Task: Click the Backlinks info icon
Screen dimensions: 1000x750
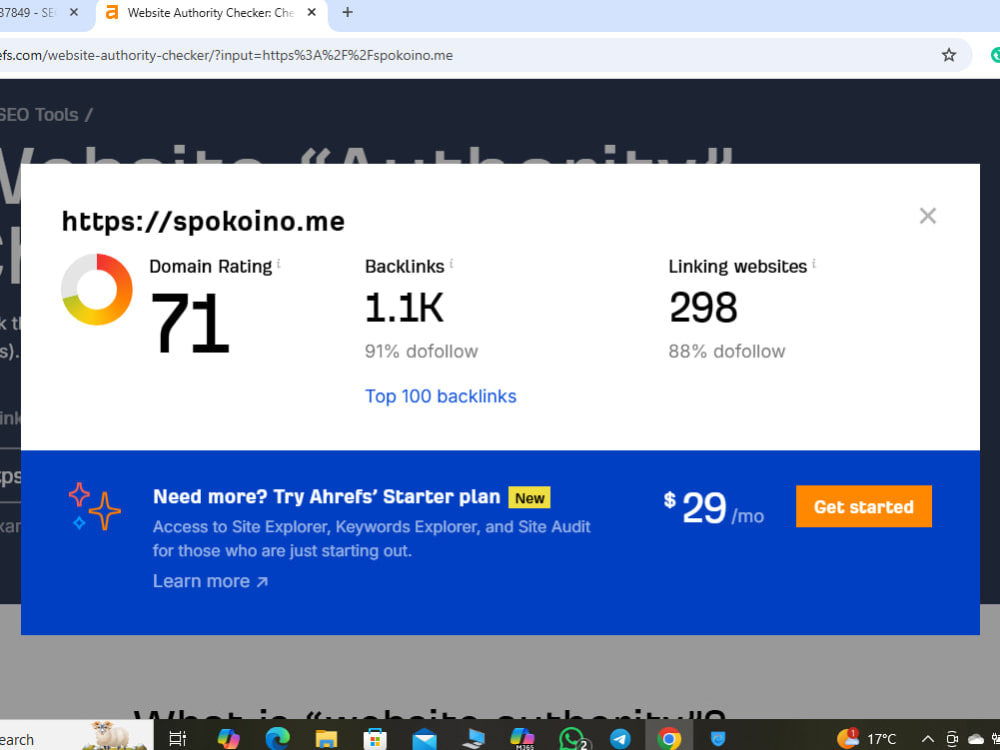Action: (452, 263)
